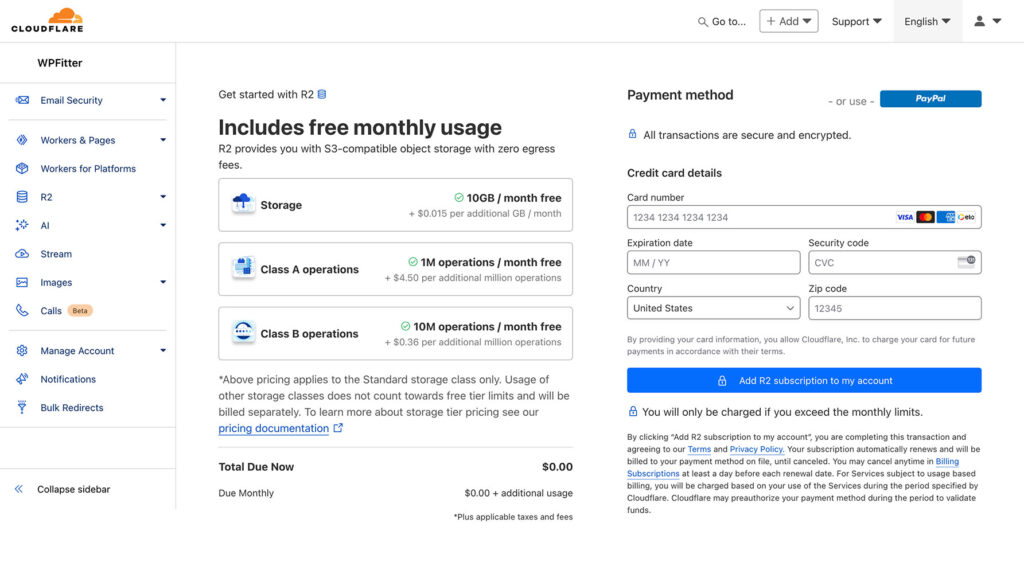Open the pricing documentation link
This screenshot has height=562, width=1024.
pos(274,428)
